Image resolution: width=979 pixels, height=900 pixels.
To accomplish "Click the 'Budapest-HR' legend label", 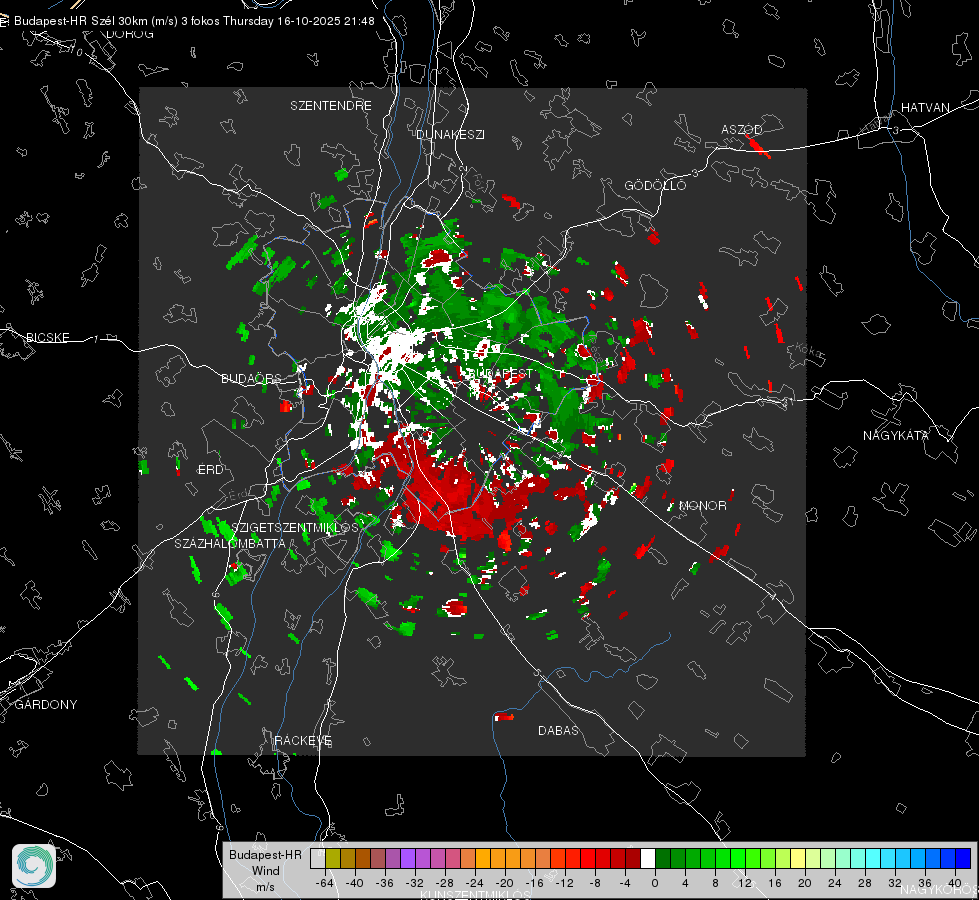I will (265, 855).
